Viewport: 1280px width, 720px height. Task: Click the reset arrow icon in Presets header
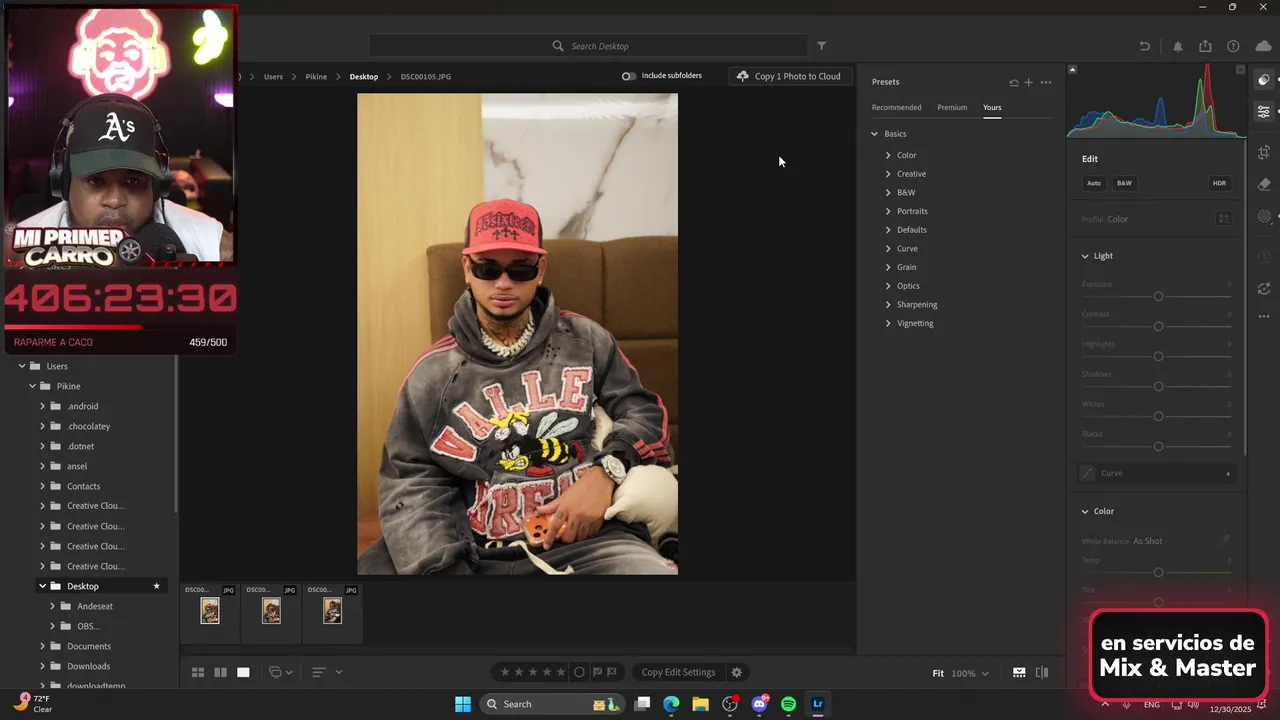pos(1014,82)
